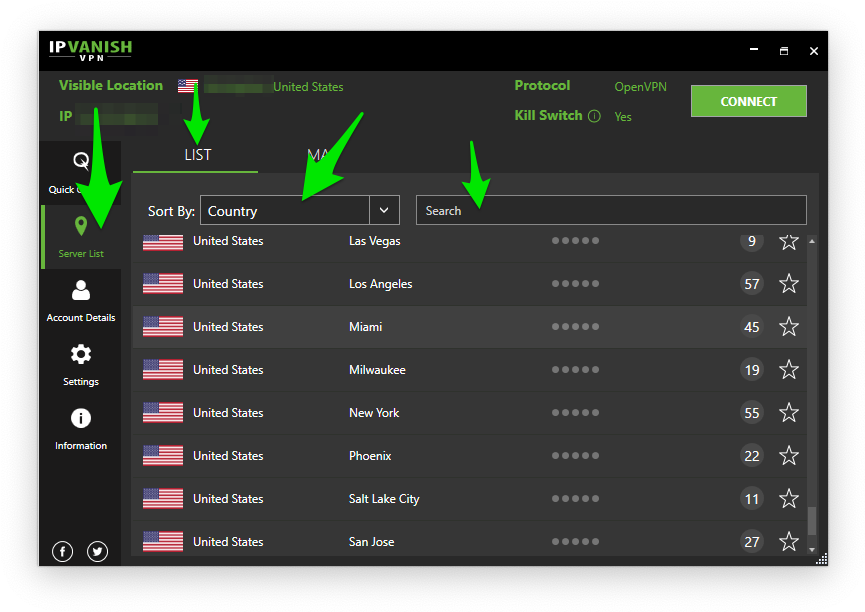Favorite the Miami server

[789, 327]
